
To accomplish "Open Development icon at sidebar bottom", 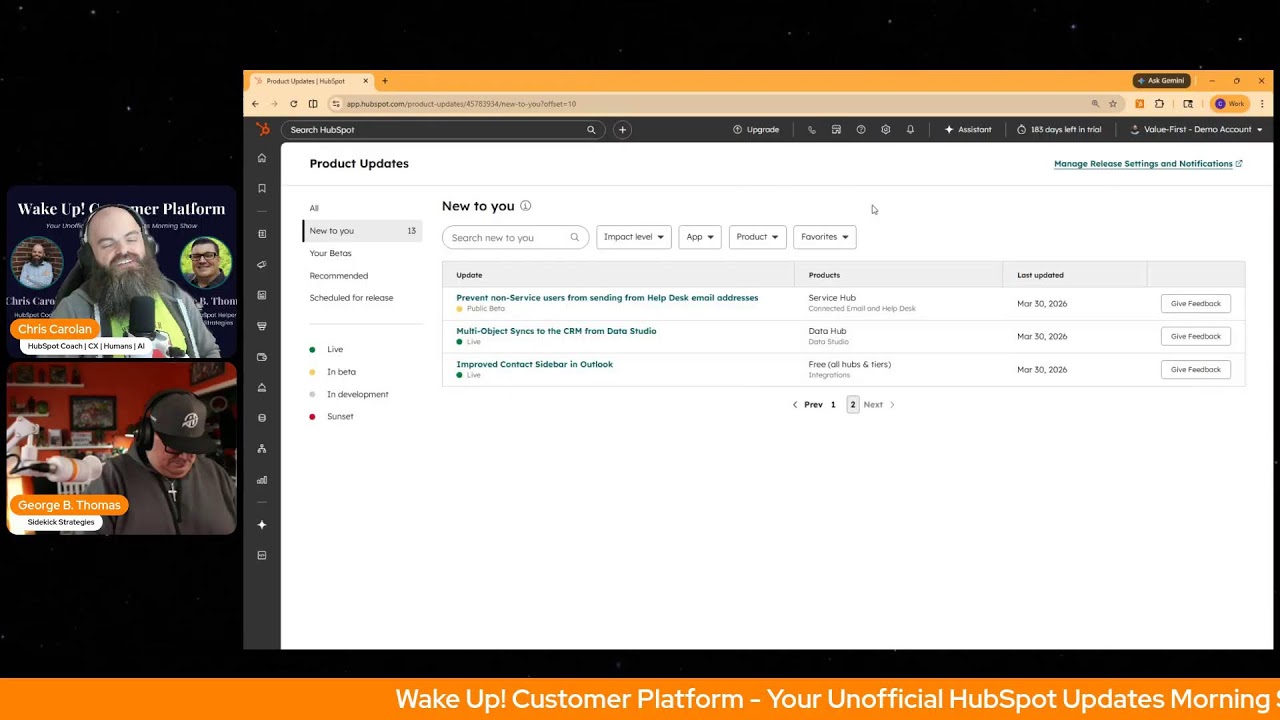I will click(x=262, y=555).
